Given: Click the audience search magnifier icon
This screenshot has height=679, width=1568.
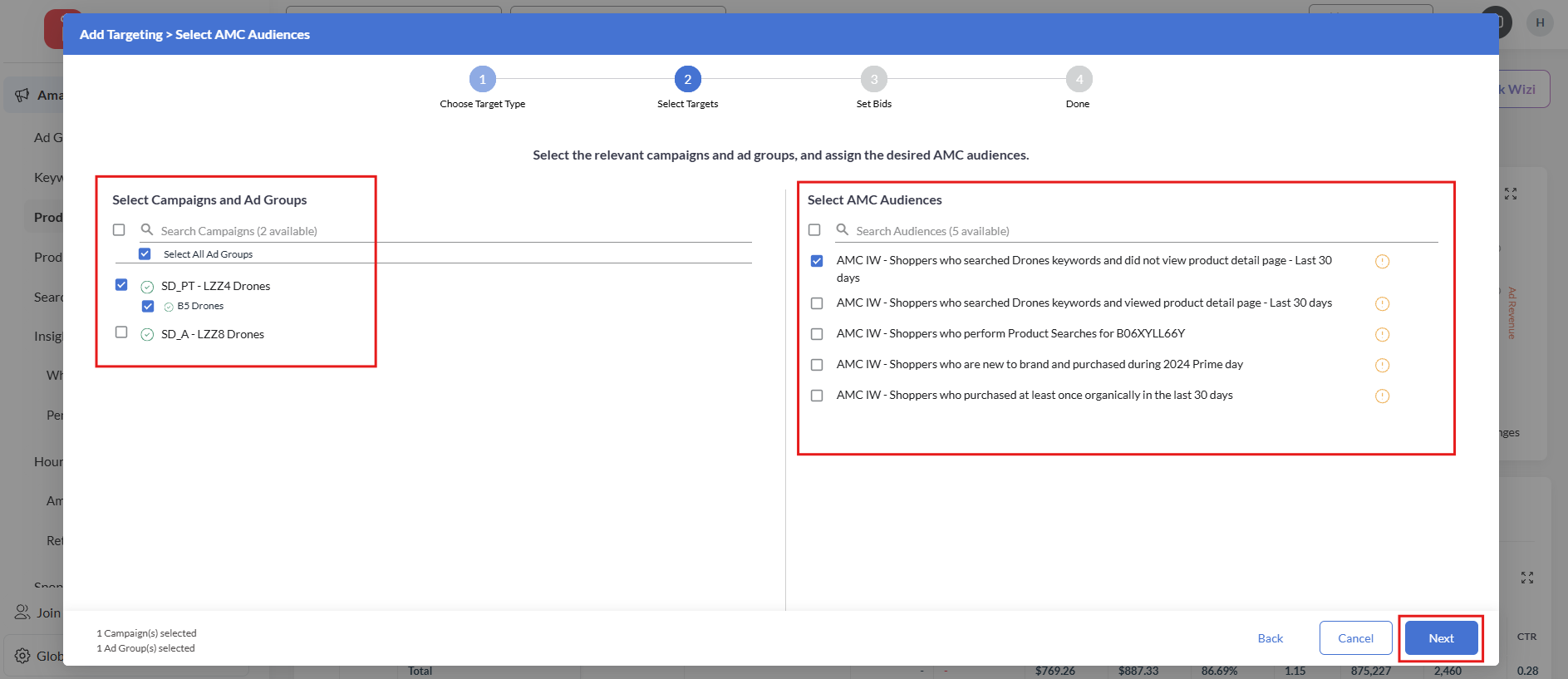Looking at the screenshot, I should pyautogui.click(x=842, y=229).
